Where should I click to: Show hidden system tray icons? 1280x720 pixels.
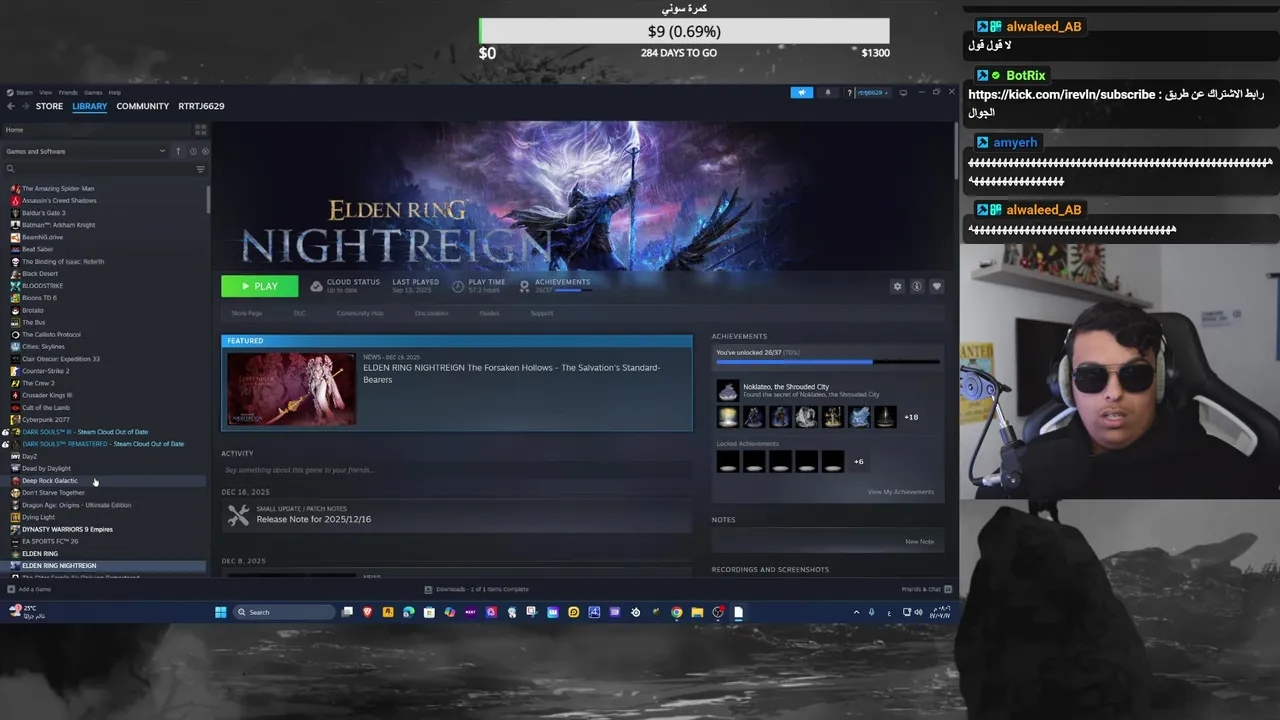(856, 612)
